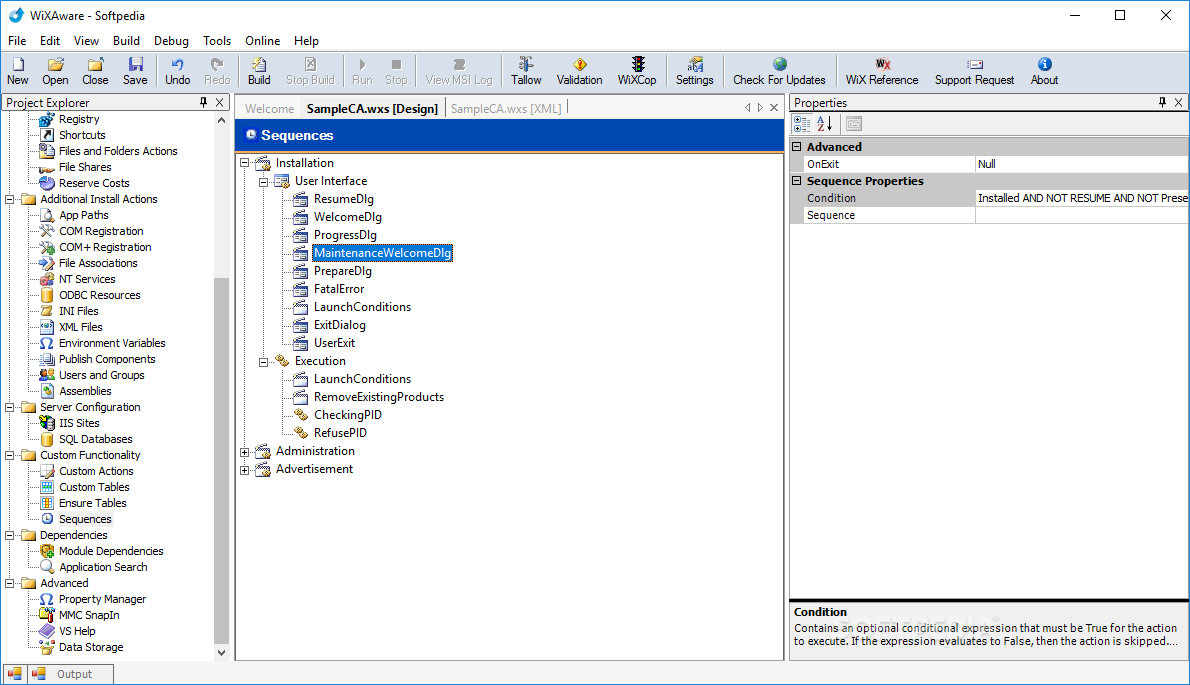Open a project with the Open icon
Image resolution: width=1190 pixels, height=685 pixels.
click(x=55, y=71)
